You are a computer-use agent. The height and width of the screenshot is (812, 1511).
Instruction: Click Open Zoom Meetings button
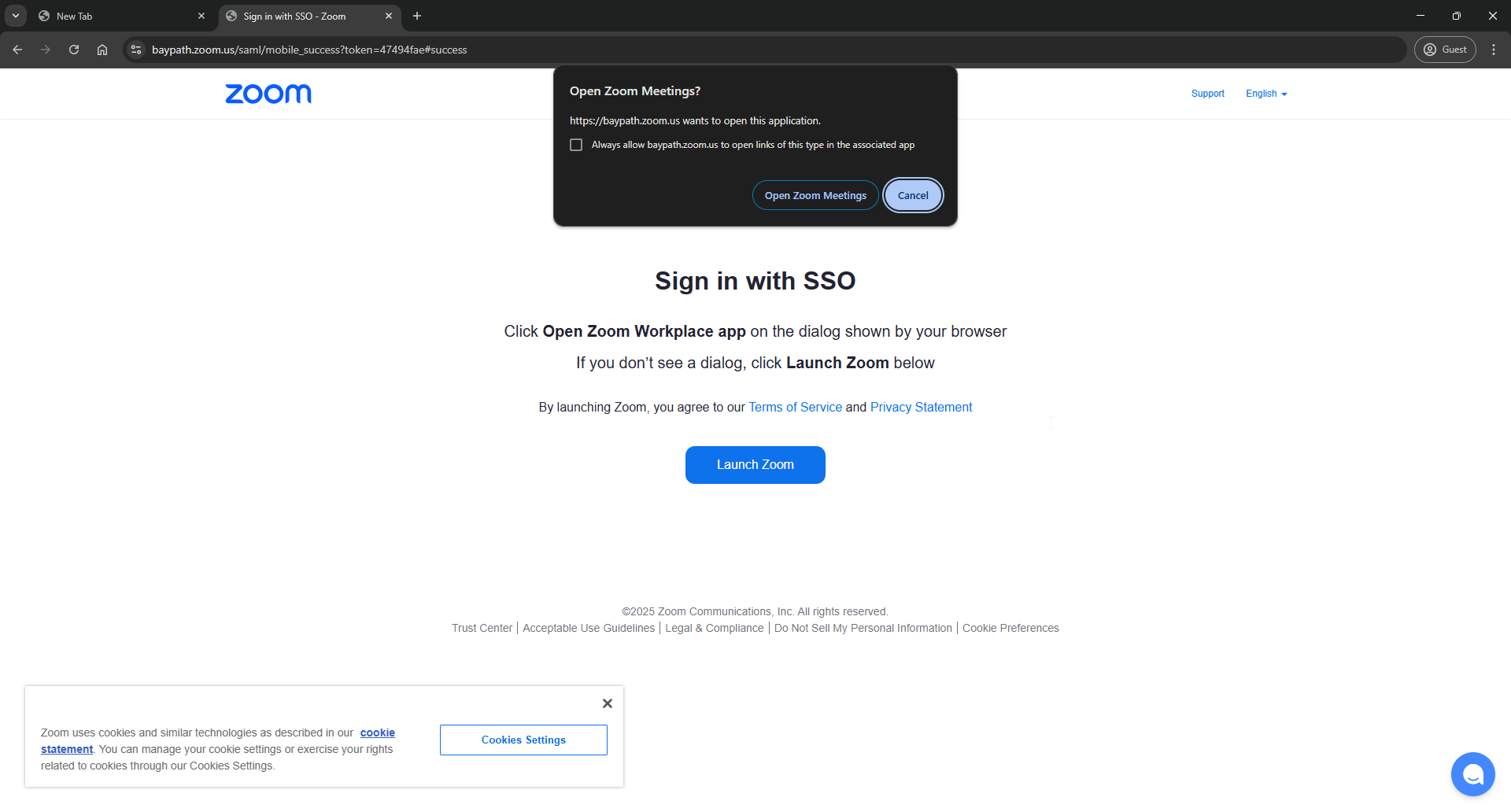(815, 195)
